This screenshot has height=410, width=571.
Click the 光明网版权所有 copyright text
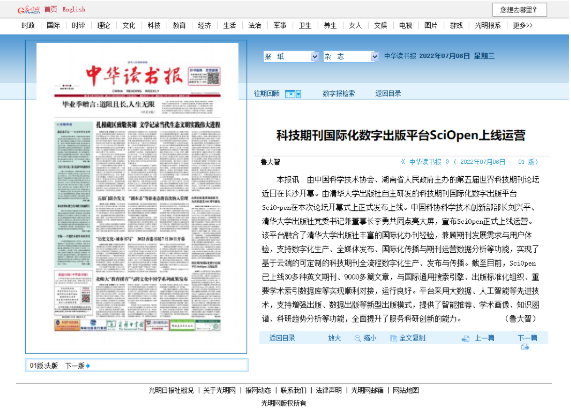(284, 403)
